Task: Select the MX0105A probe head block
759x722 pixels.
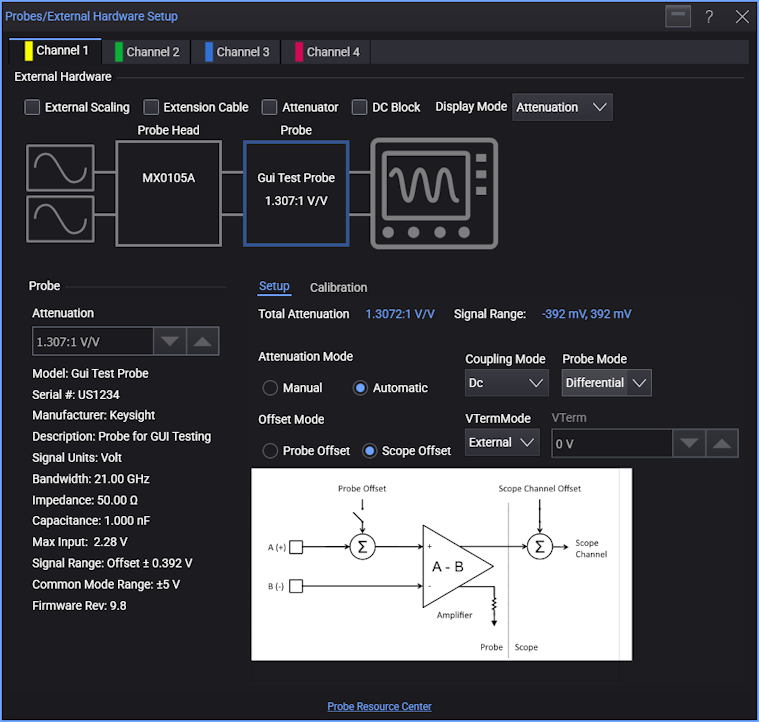Action: pos(168,193)
